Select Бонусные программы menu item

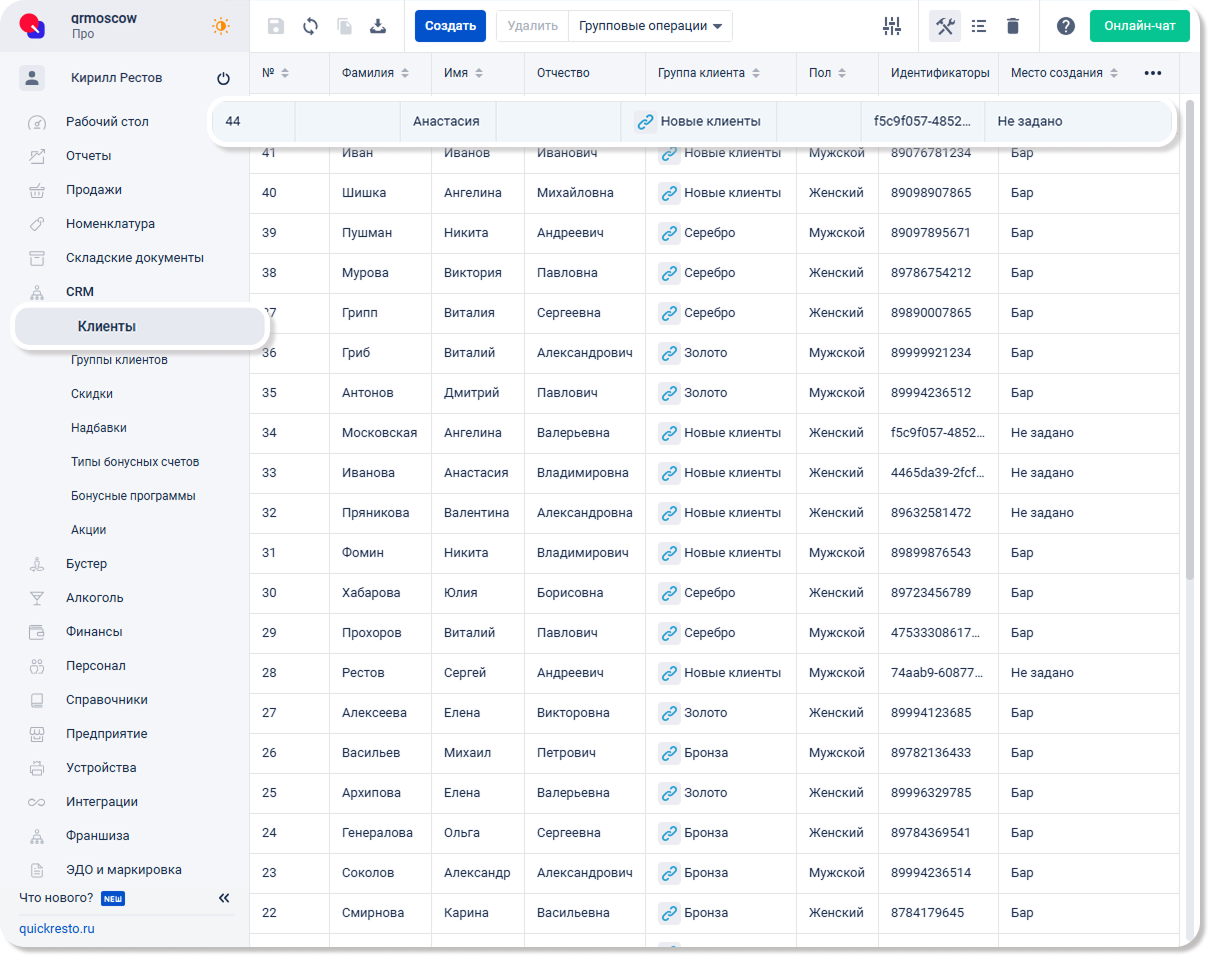click(x=133, y=496)
